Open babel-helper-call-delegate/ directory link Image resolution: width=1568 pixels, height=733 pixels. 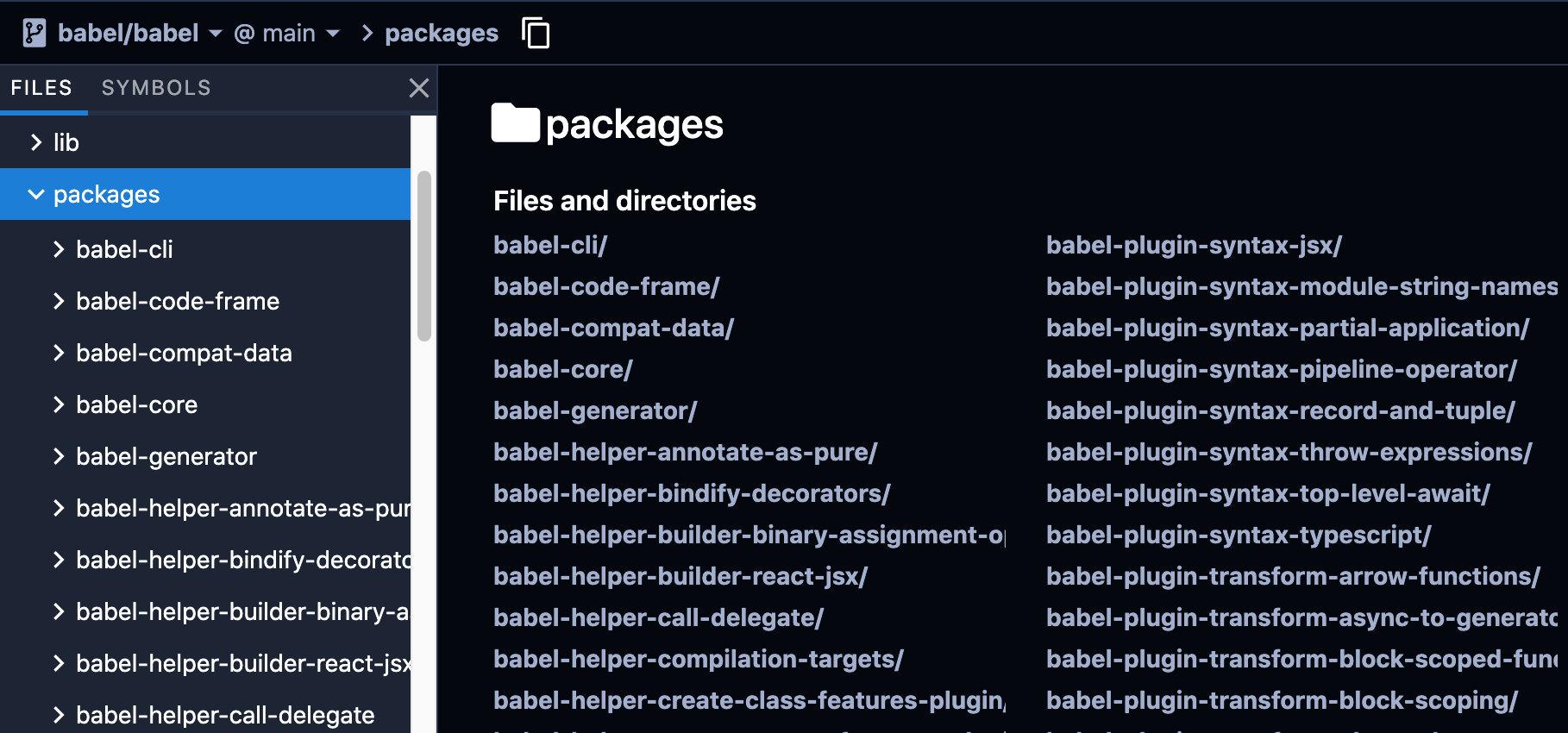pyautogui.click(x=658, y=618)
